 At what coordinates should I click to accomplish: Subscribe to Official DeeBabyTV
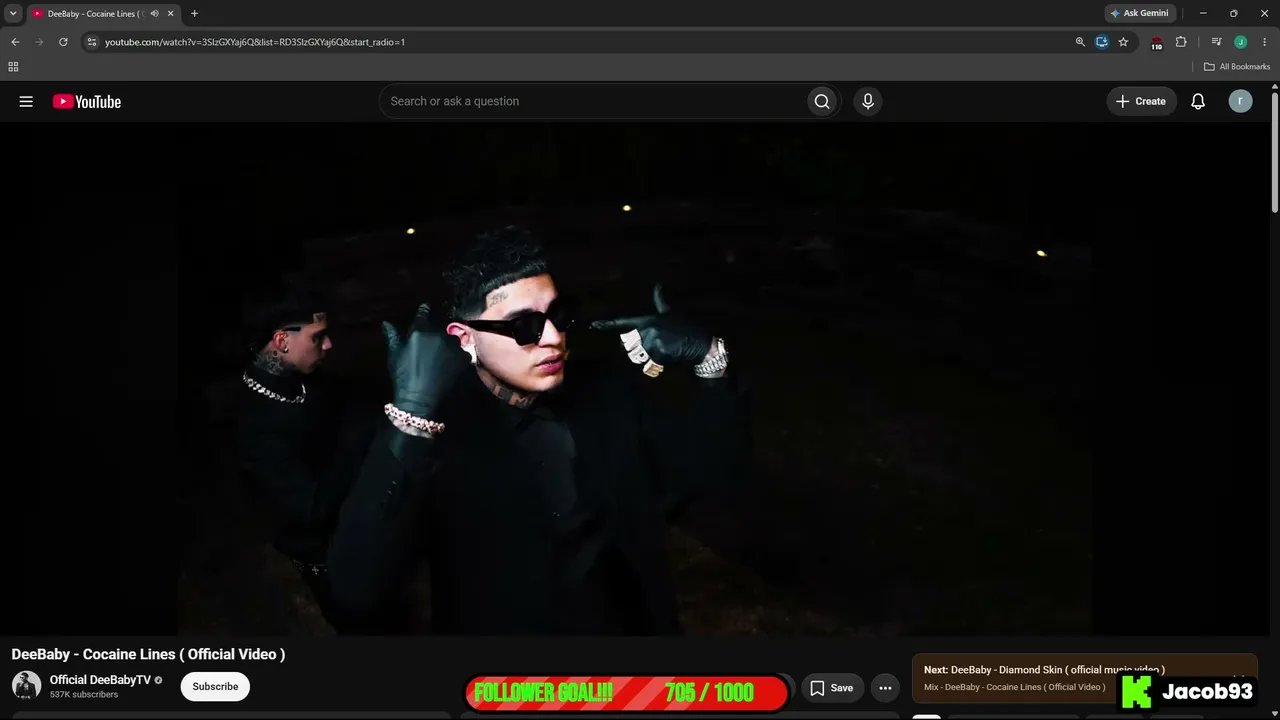(215, 687)
